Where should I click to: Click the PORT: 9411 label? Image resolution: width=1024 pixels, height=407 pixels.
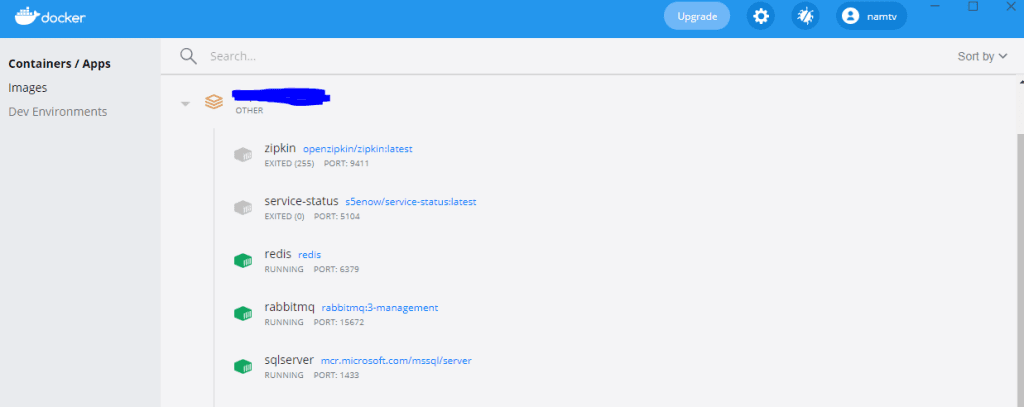pyautogui.click(x=346, y=163)
